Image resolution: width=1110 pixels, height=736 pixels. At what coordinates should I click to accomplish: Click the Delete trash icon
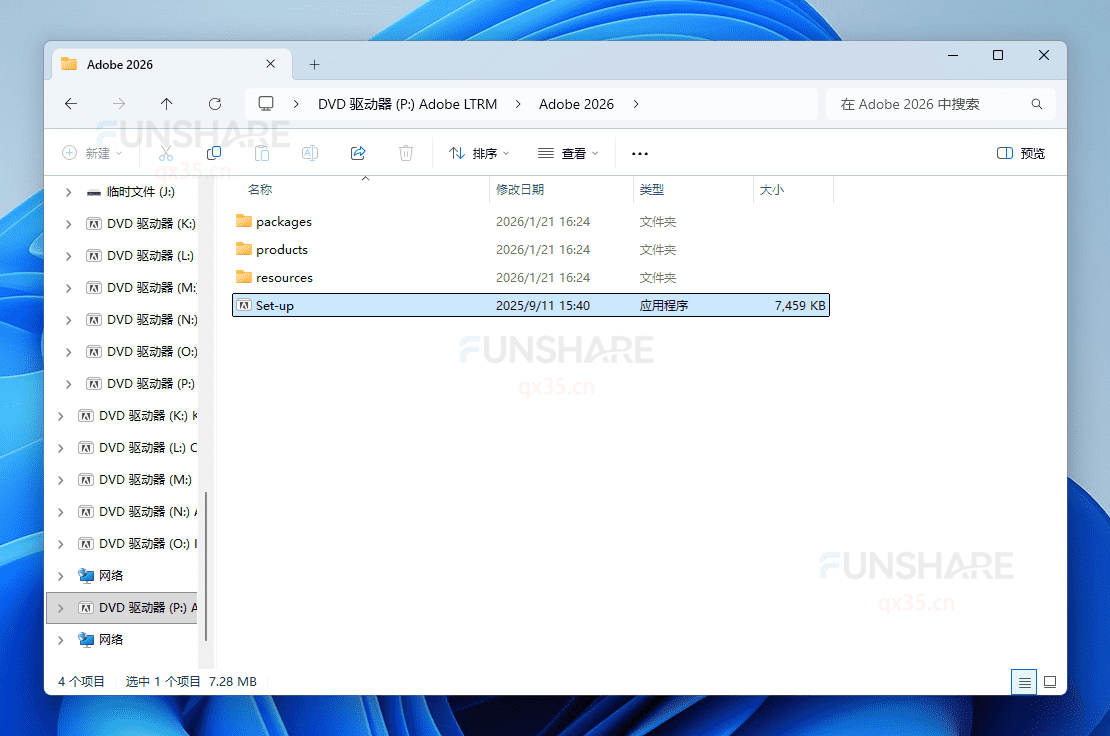406,152
